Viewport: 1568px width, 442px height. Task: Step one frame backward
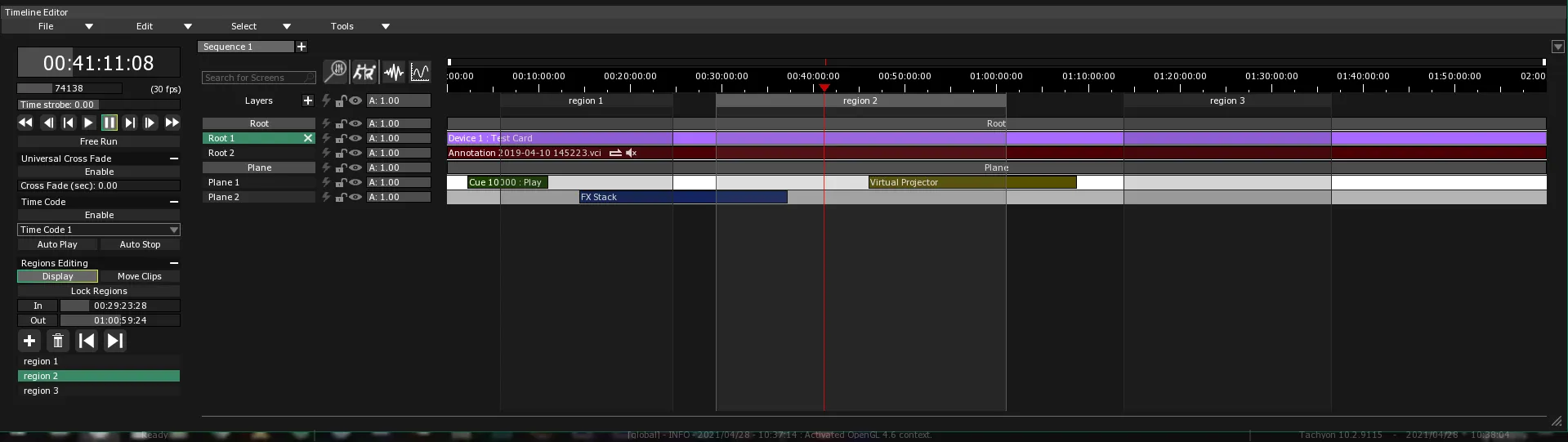[48, 123]
